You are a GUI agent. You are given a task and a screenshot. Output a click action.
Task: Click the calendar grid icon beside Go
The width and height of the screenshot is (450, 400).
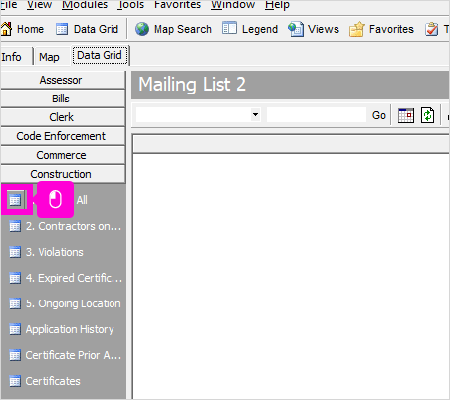coord(406,115)
